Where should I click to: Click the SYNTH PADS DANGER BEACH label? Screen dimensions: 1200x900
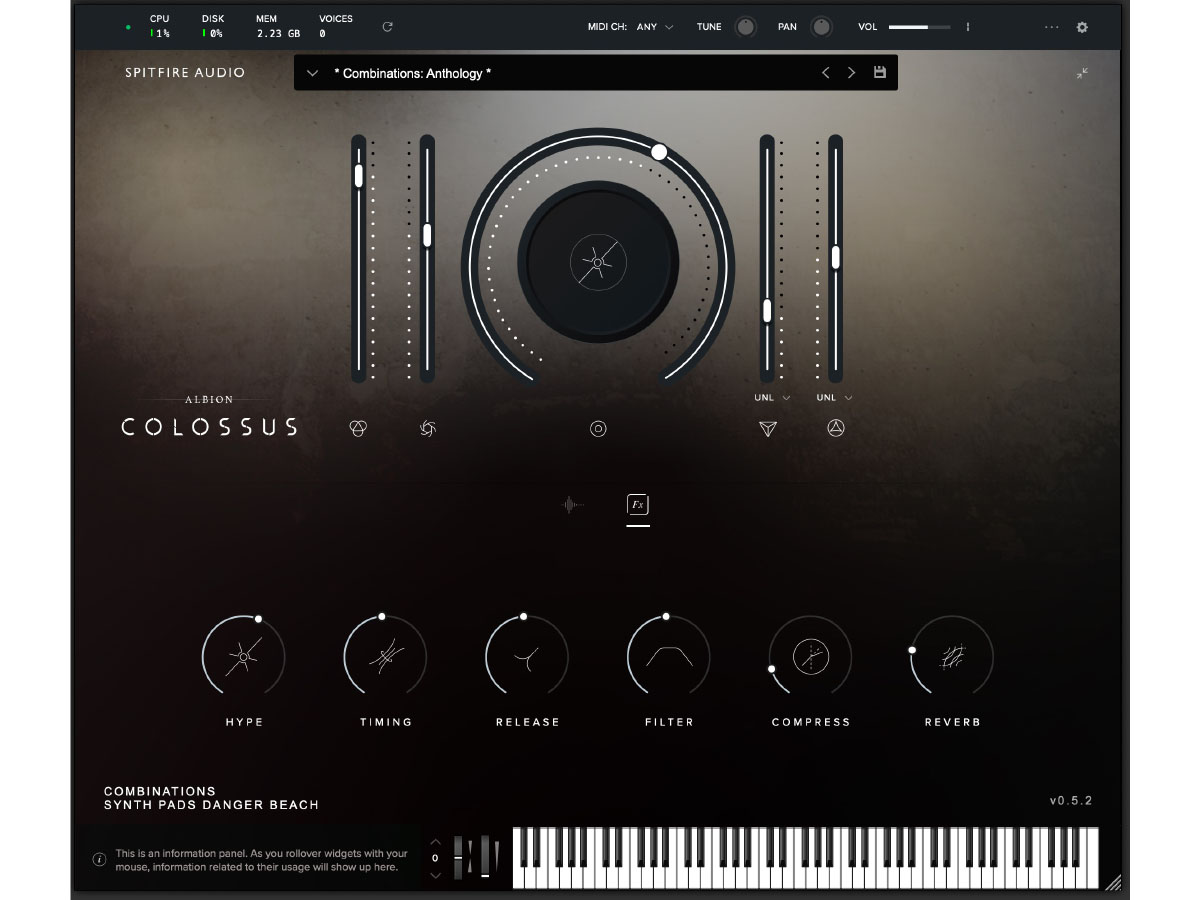(x=211, y=804)
